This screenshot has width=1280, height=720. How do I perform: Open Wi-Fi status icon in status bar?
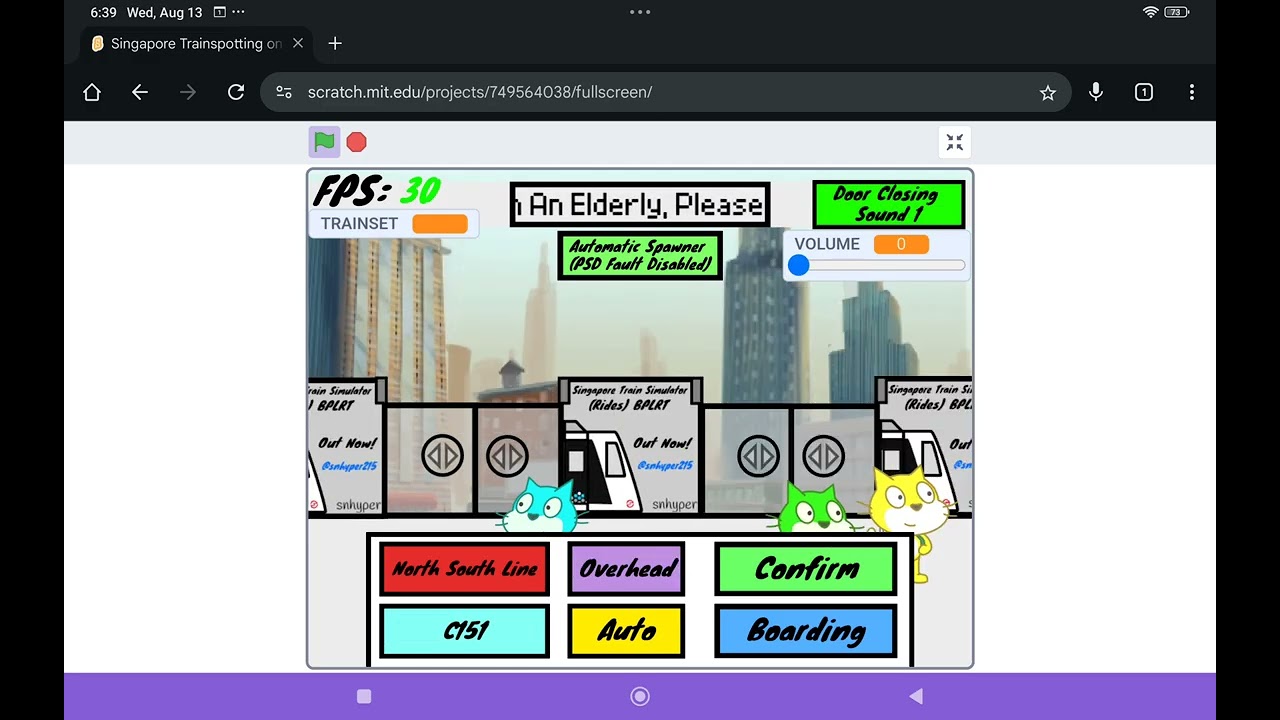pyautogui.click(x=1150, y=12)
